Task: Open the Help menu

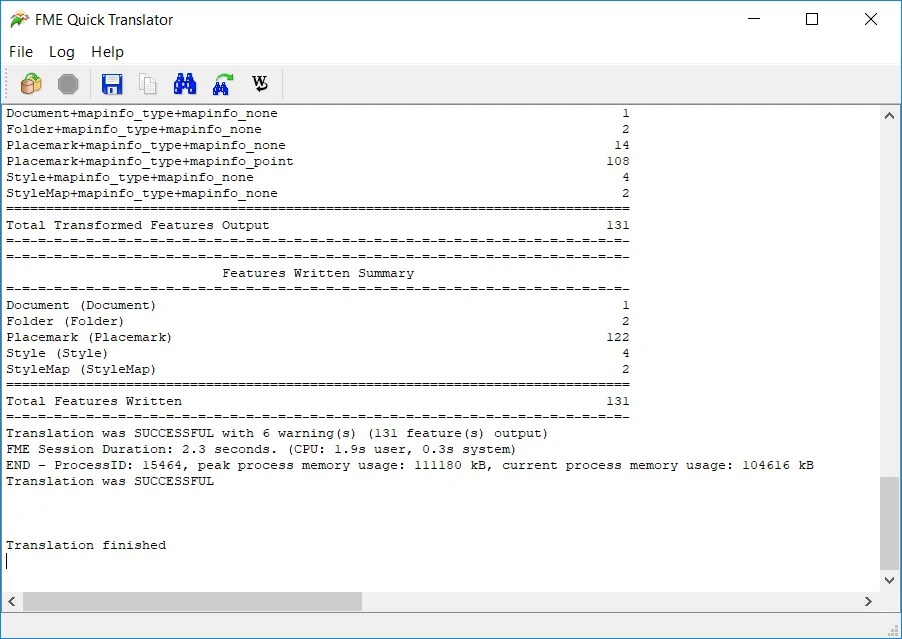Action: pyautogui.click(x=108, y=52)
